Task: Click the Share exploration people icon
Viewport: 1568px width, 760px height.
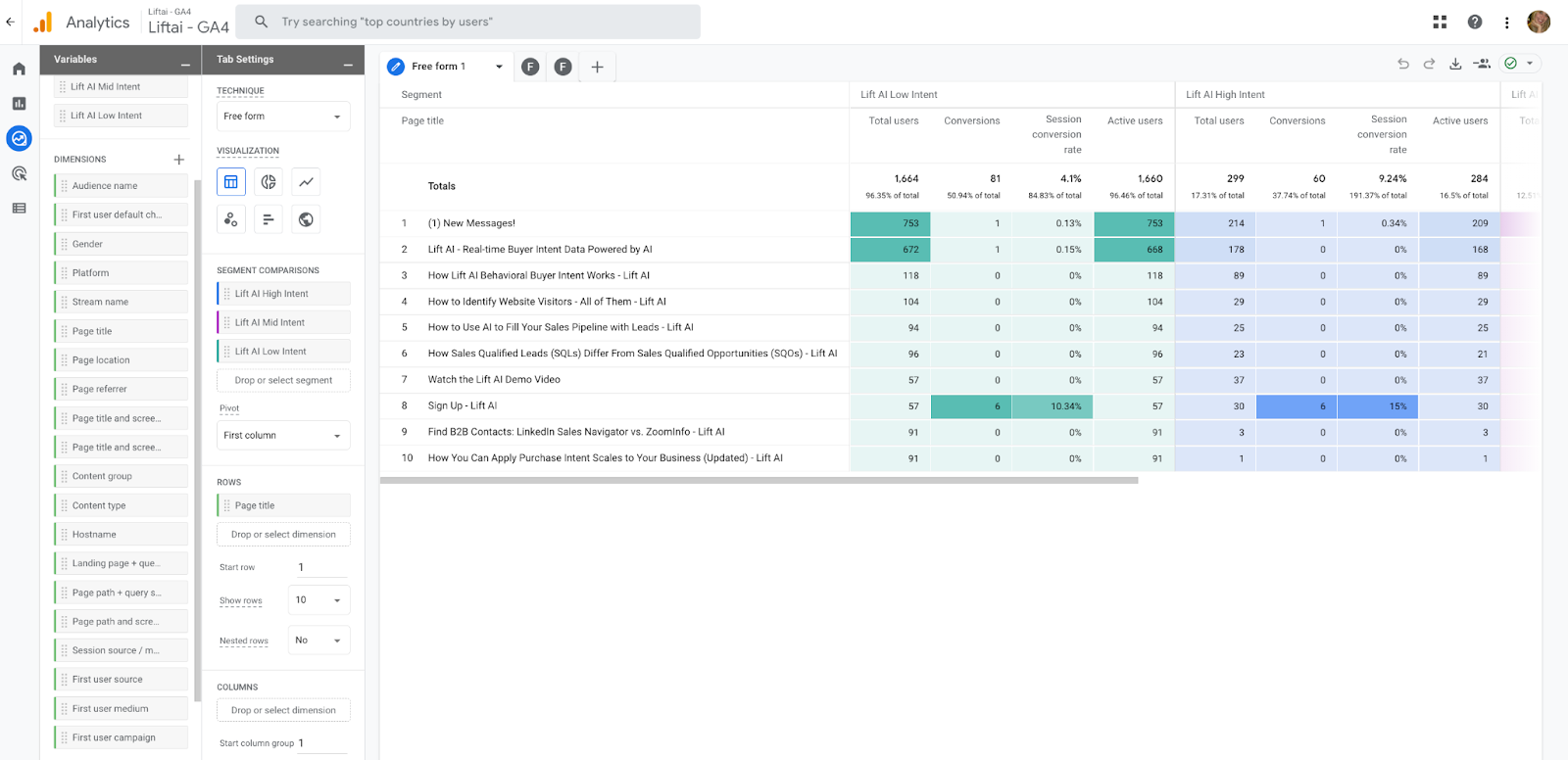Action: [1482, 64]
